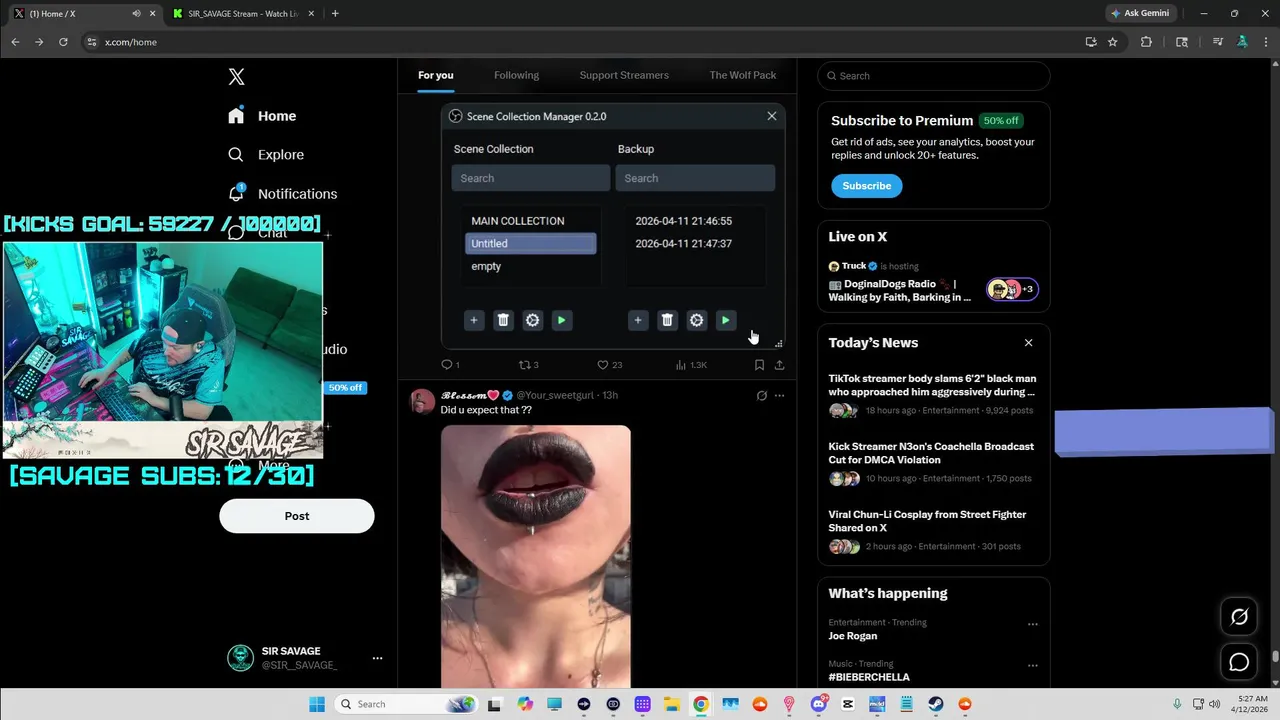Dismiss Today's News panel
The width and height of the screenshot is (1280, 720).
coord(1028,343)
